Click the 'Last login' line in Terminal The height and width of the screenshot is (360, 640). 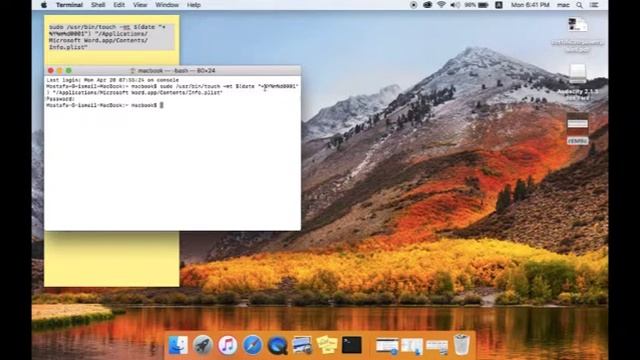112,80
